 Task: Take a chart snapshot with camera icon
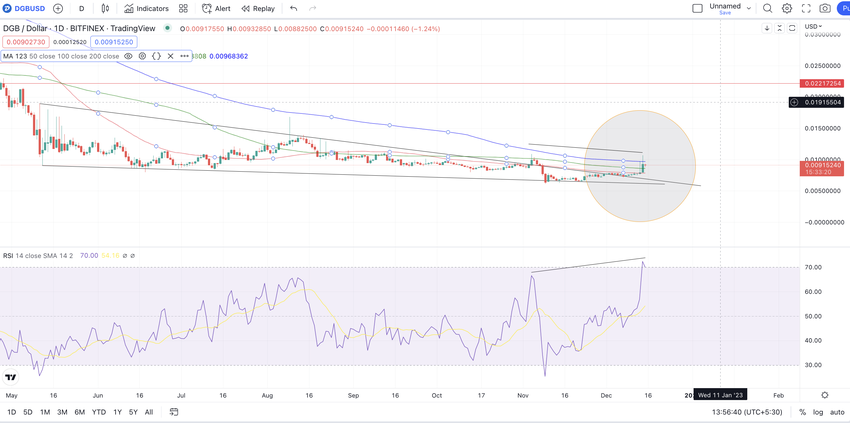(825, 8)
